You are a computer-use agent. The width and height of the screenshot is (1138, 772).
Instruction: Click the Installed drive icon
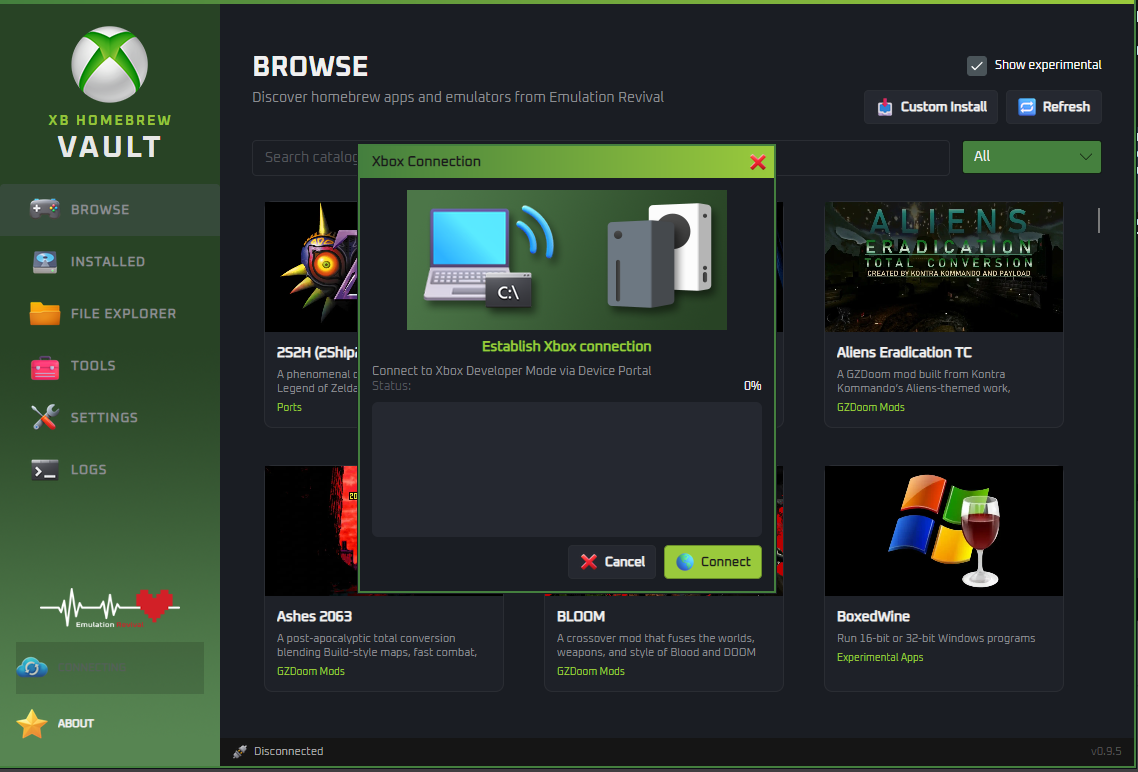click(45, 262)
